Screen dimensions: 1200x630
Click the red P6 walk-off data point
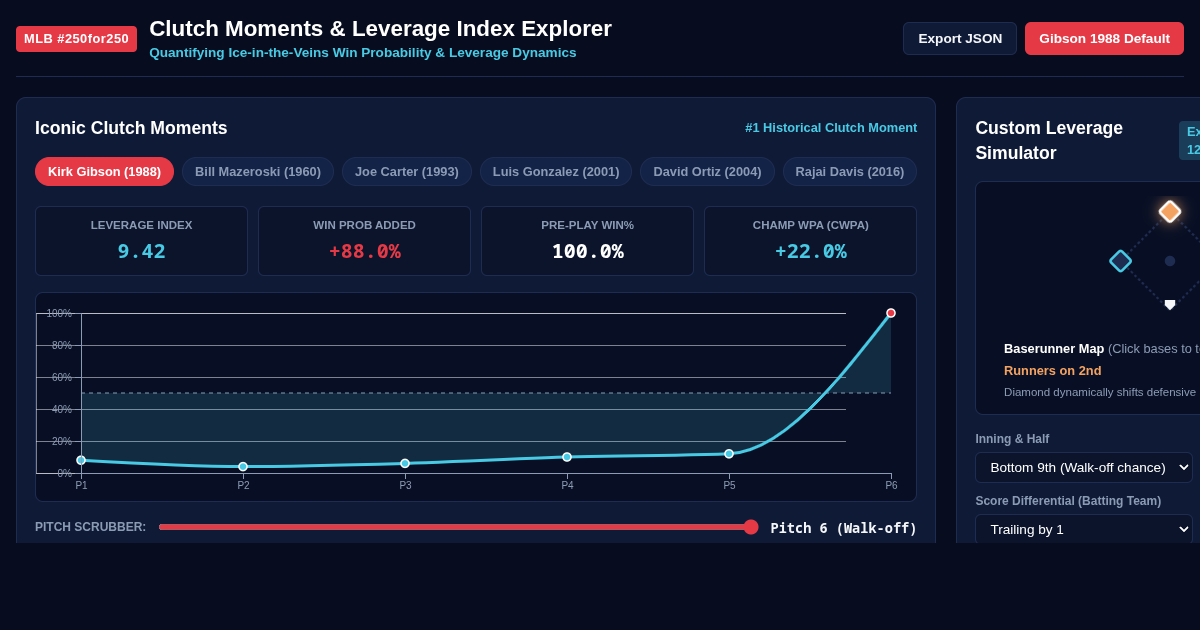891,313
